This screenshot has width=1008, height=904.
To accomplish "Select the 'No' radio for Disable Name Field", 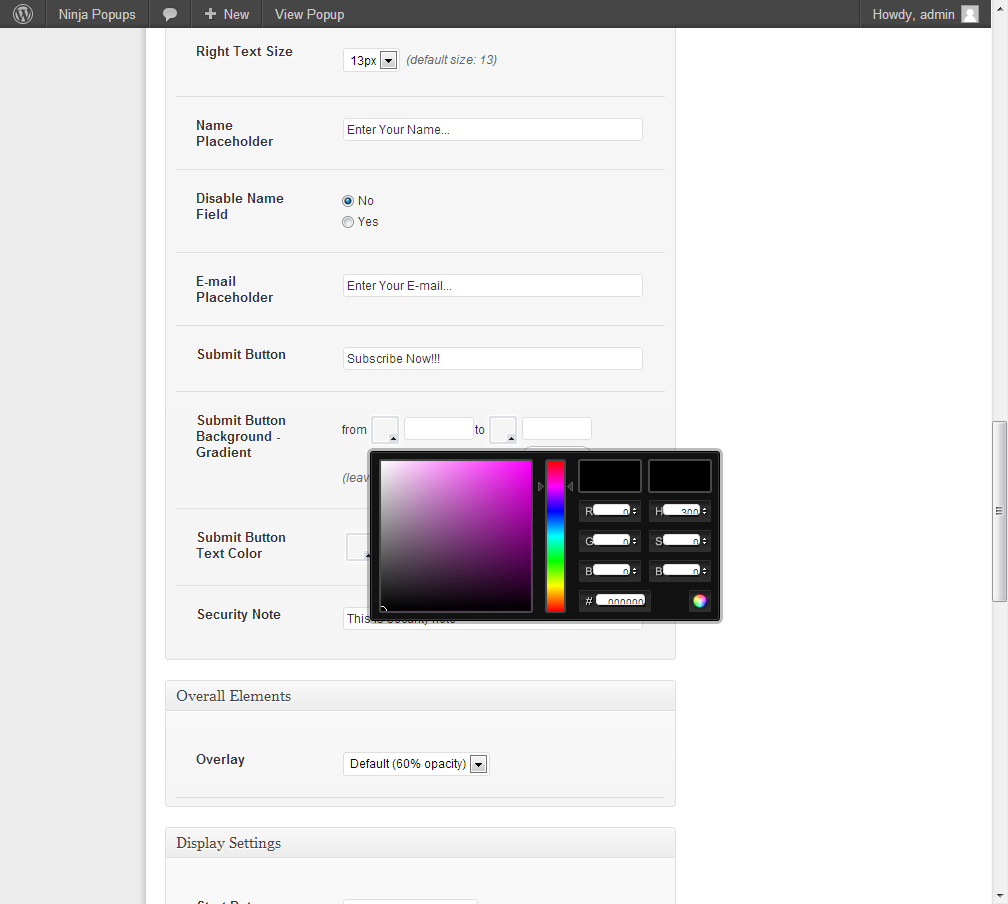I will pyautogui.click(x=348, y=201).
